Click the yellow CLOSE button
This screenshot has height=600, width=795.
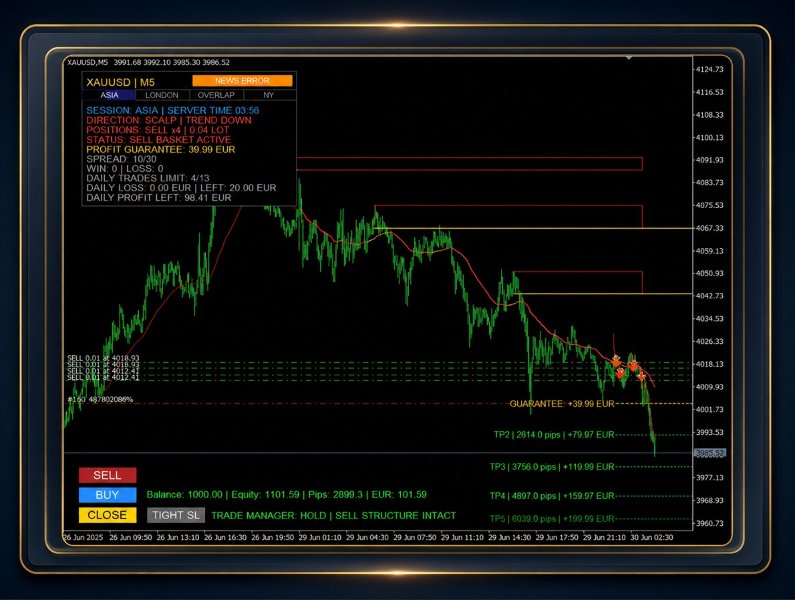107,515
